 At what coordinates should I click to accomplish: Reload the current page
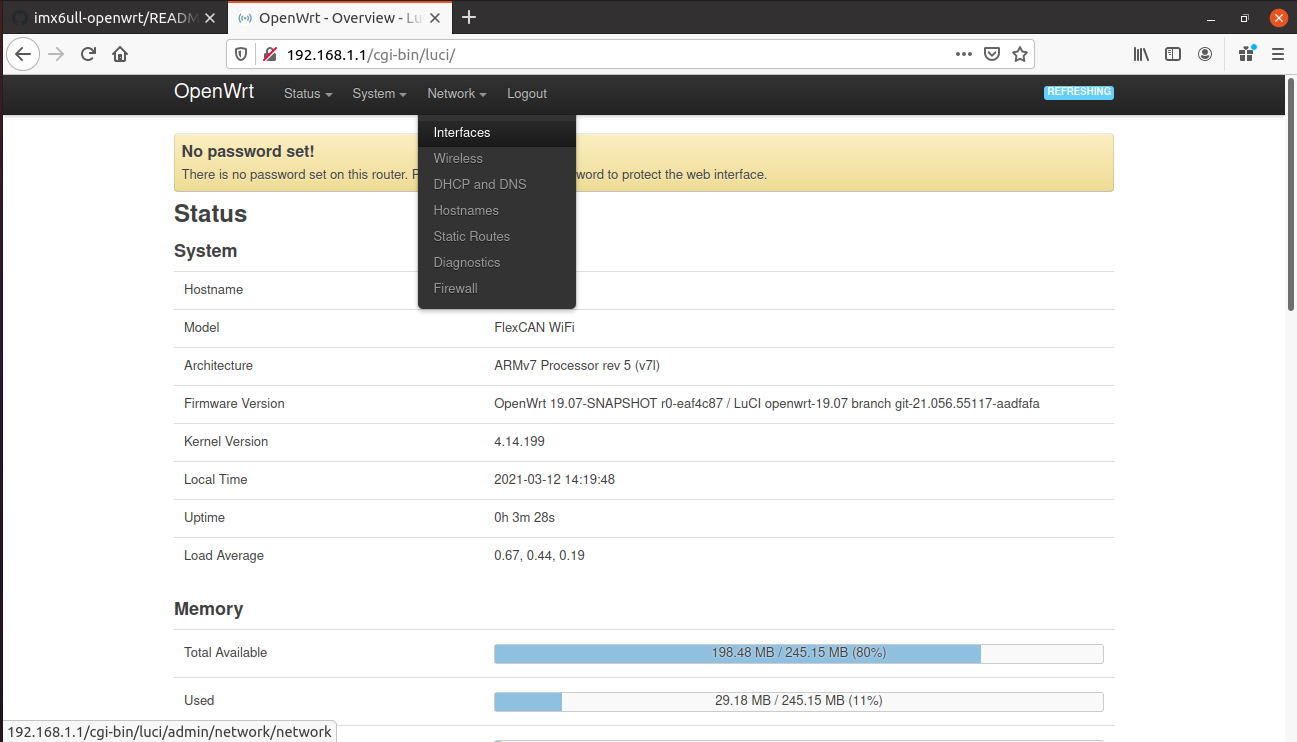(x=88, y=54)
